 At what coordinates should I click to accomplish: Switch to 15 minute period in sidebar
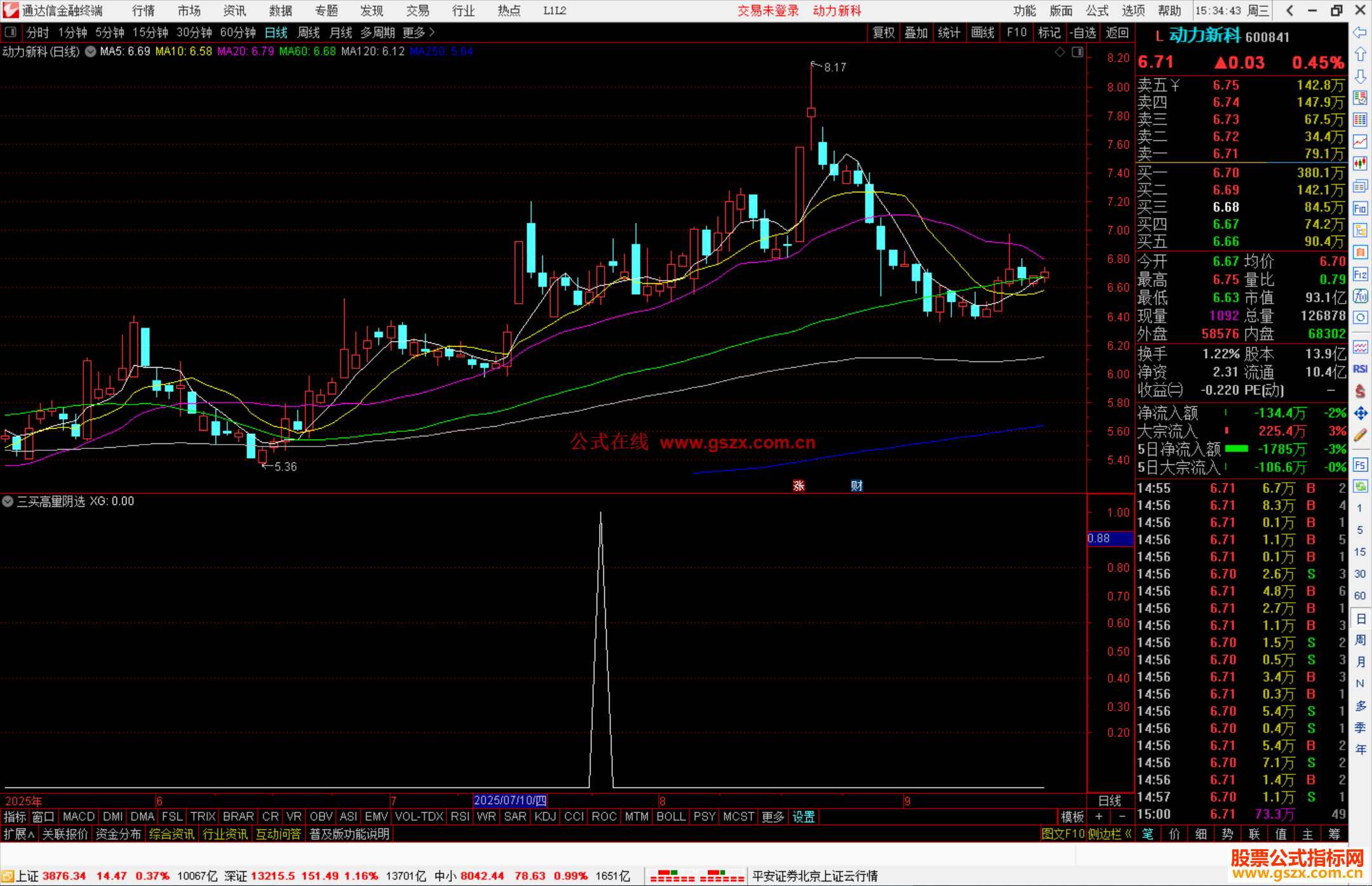coord(1359,552)
